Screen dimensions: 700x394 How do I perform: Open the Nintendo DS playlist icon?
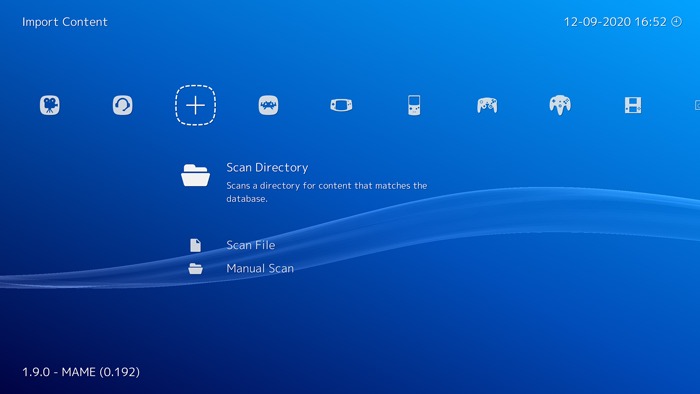click(633, 105)
